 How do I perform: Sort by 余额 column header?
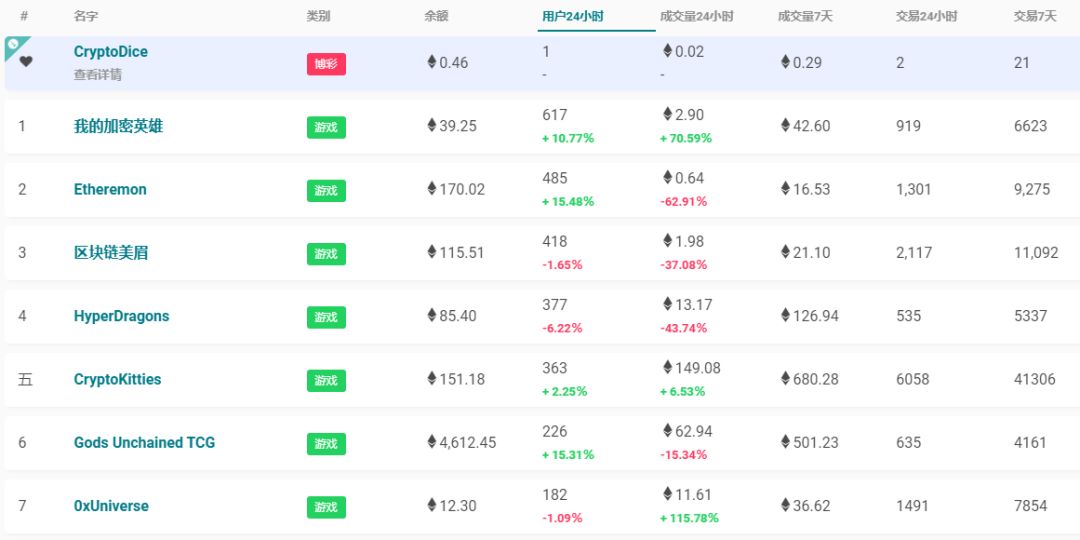coord(436,16)
